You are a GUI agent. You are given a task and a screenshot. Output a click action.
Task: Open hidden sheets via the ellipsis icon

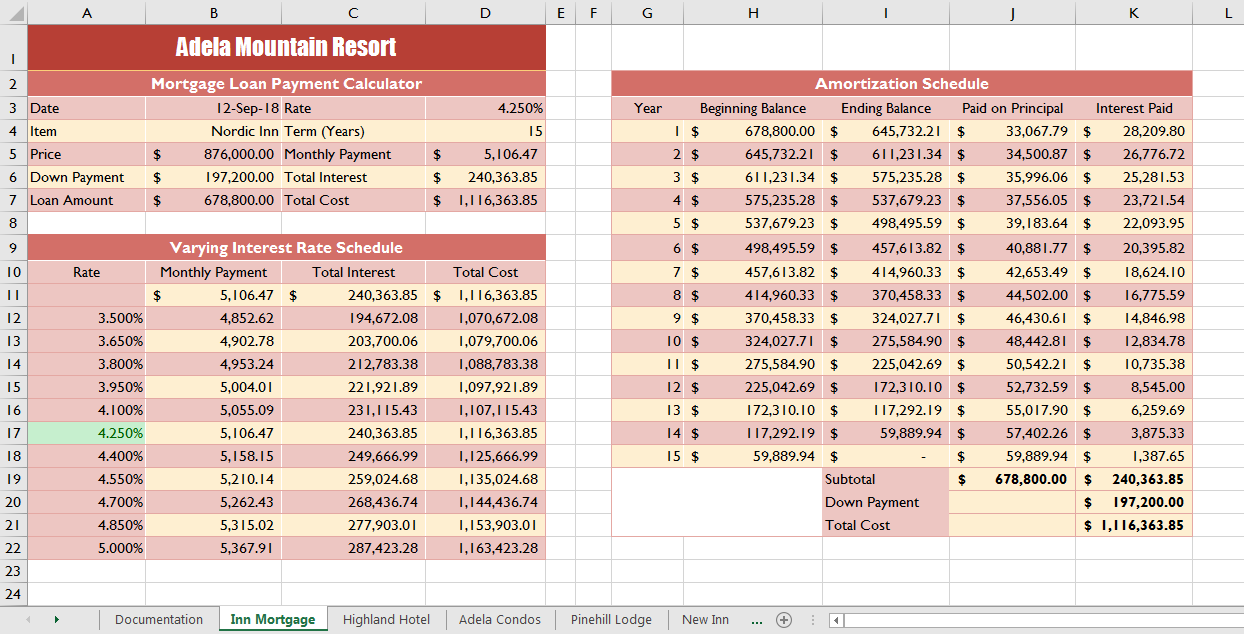click(x=758, y=620)
